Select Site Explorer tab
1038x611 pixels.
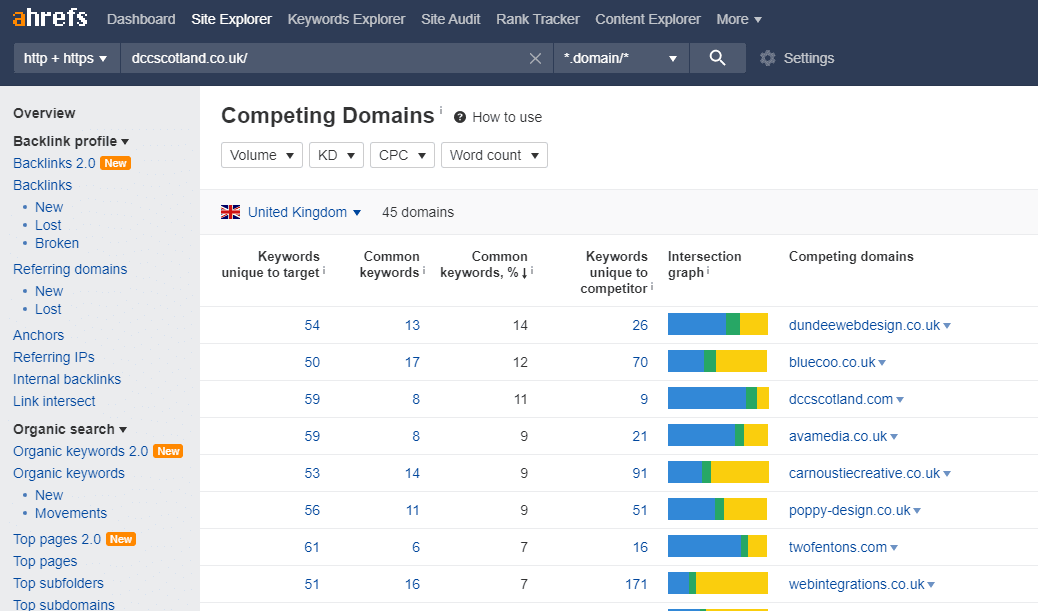pyautogui.click(x=231, y=19)
